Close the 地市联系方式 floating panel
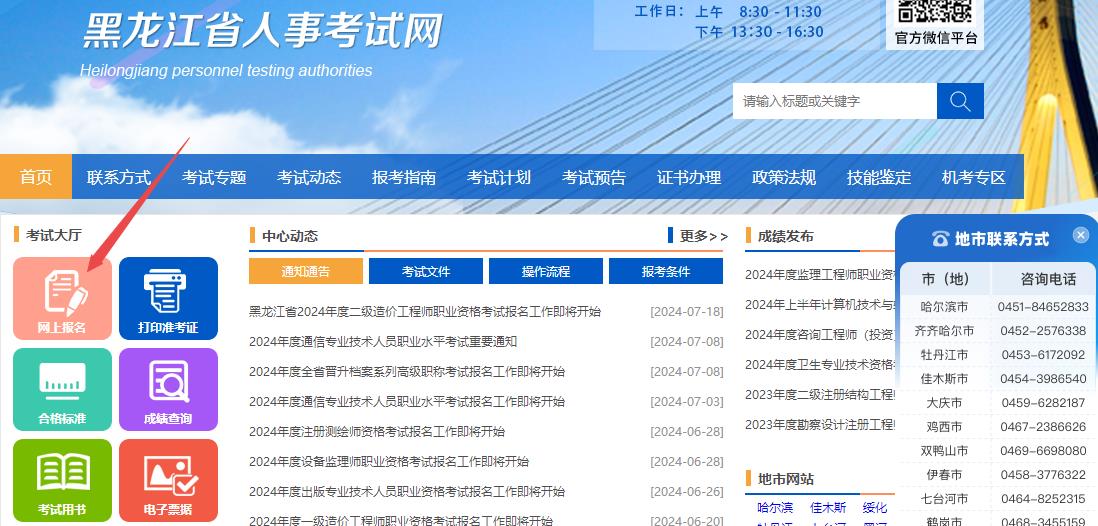Viewport: 1098px width, 526px height. (x=1080, y=235)
